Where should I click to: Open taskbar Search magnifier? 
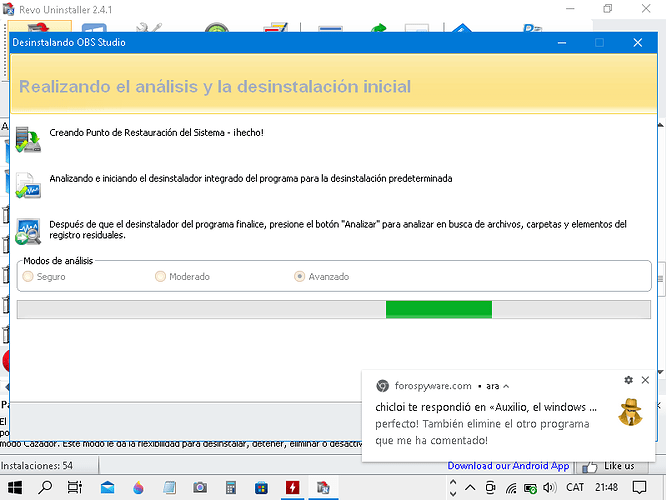click(x=45, y=487)
